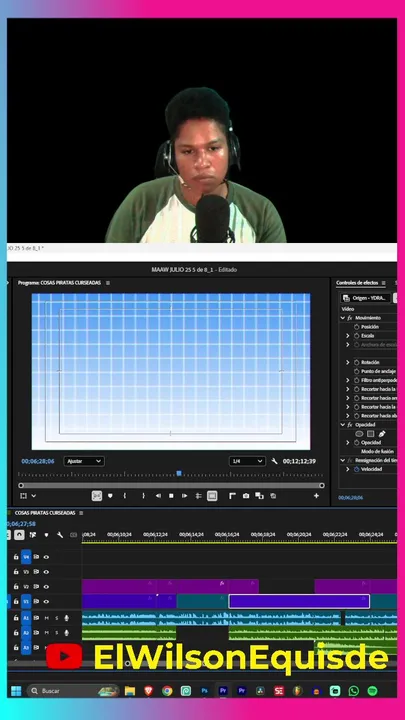Toggle sync lock on track V4

click(36, 557)
